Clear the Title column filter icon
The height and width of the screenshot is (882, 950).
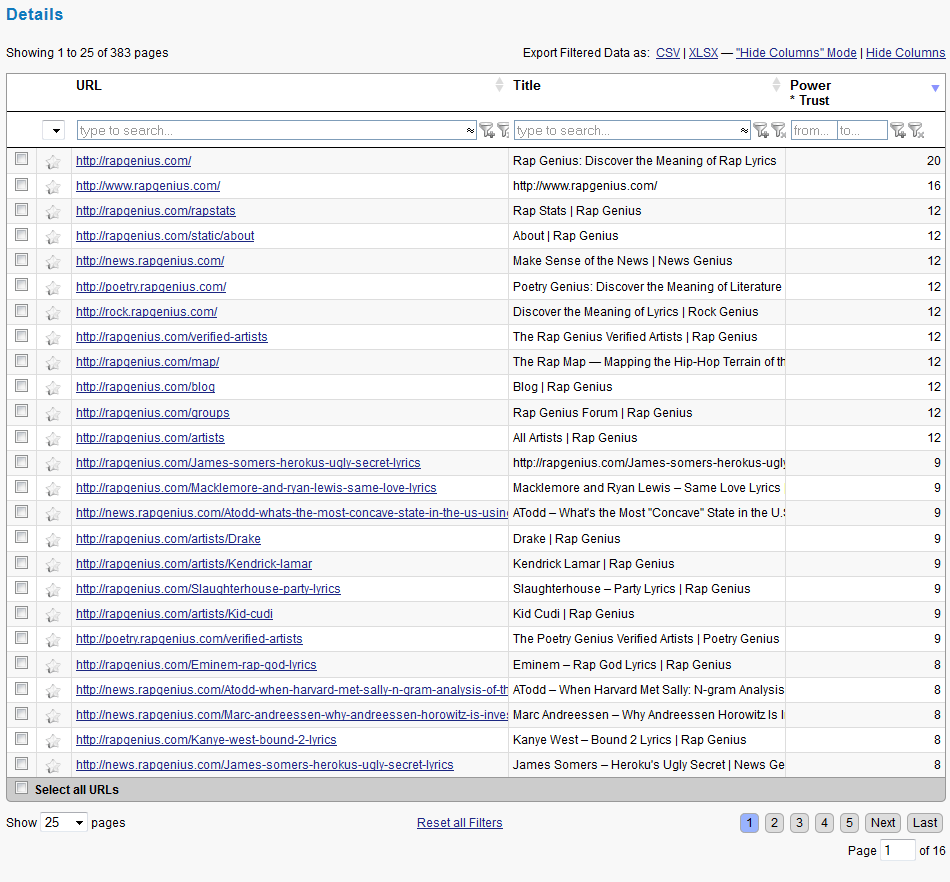click(x=779, y=130)
